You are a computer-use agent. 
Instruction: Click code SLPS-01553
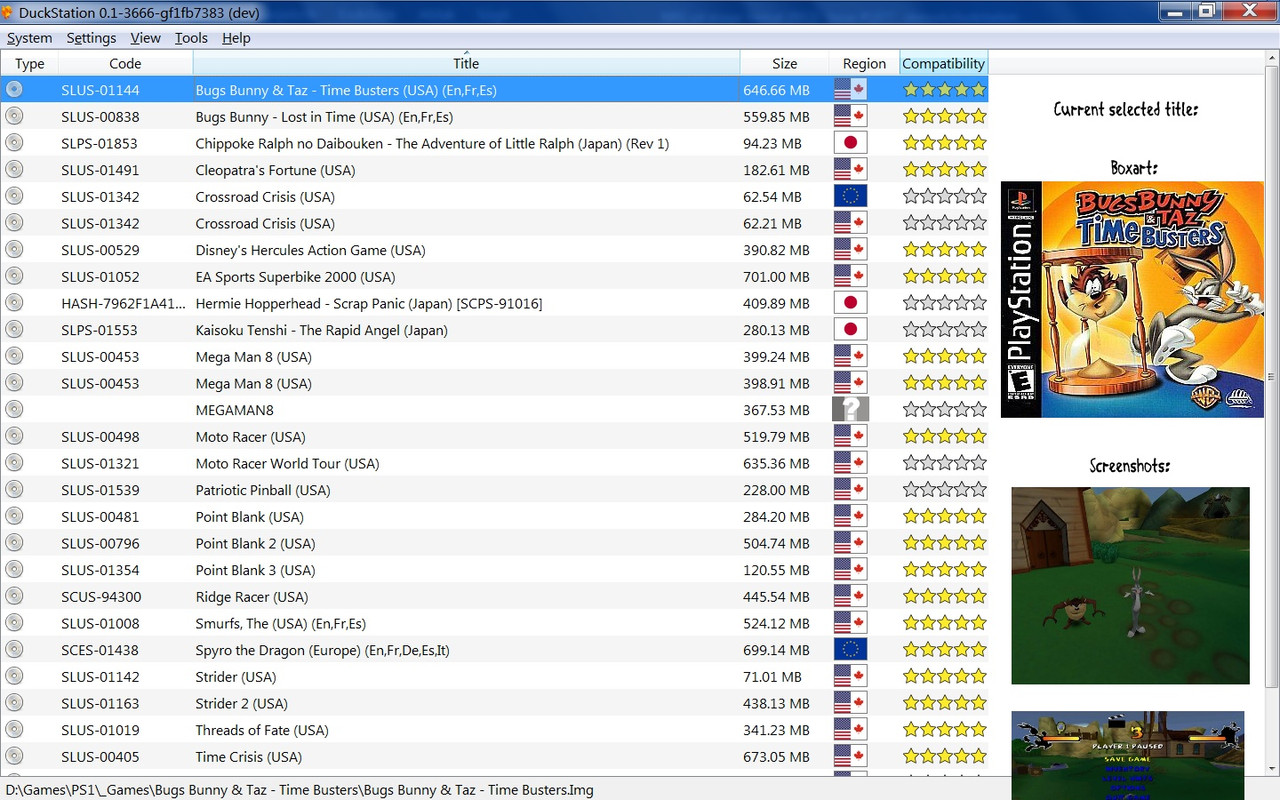coord(99,329)
